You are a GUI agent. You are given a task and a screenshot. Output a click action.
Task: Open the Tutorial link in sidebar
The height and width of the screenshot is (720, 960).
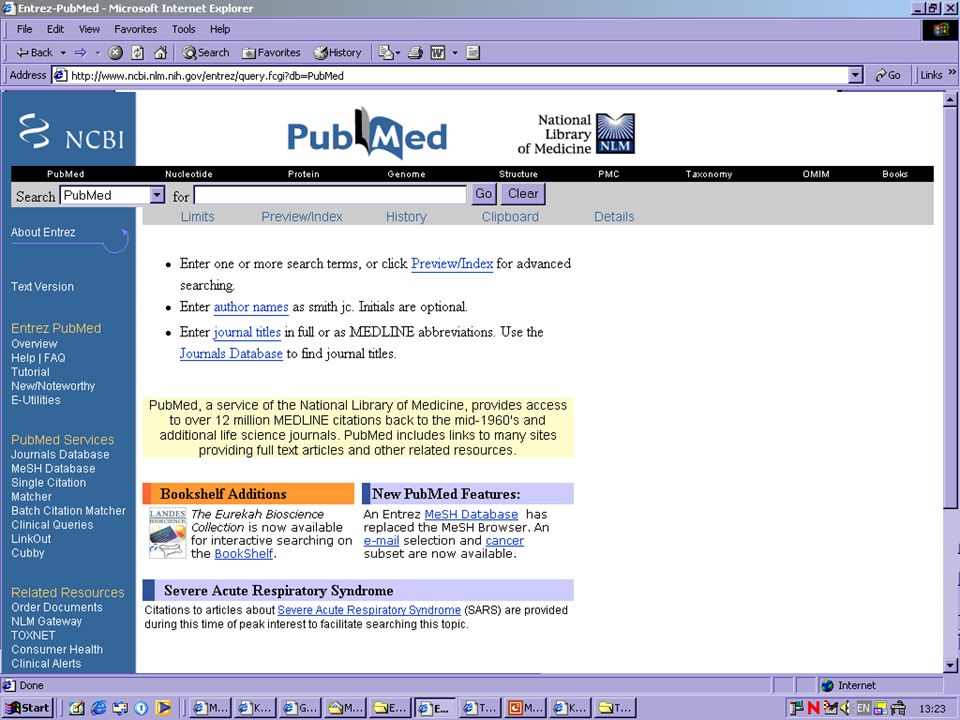coord(30,372)
